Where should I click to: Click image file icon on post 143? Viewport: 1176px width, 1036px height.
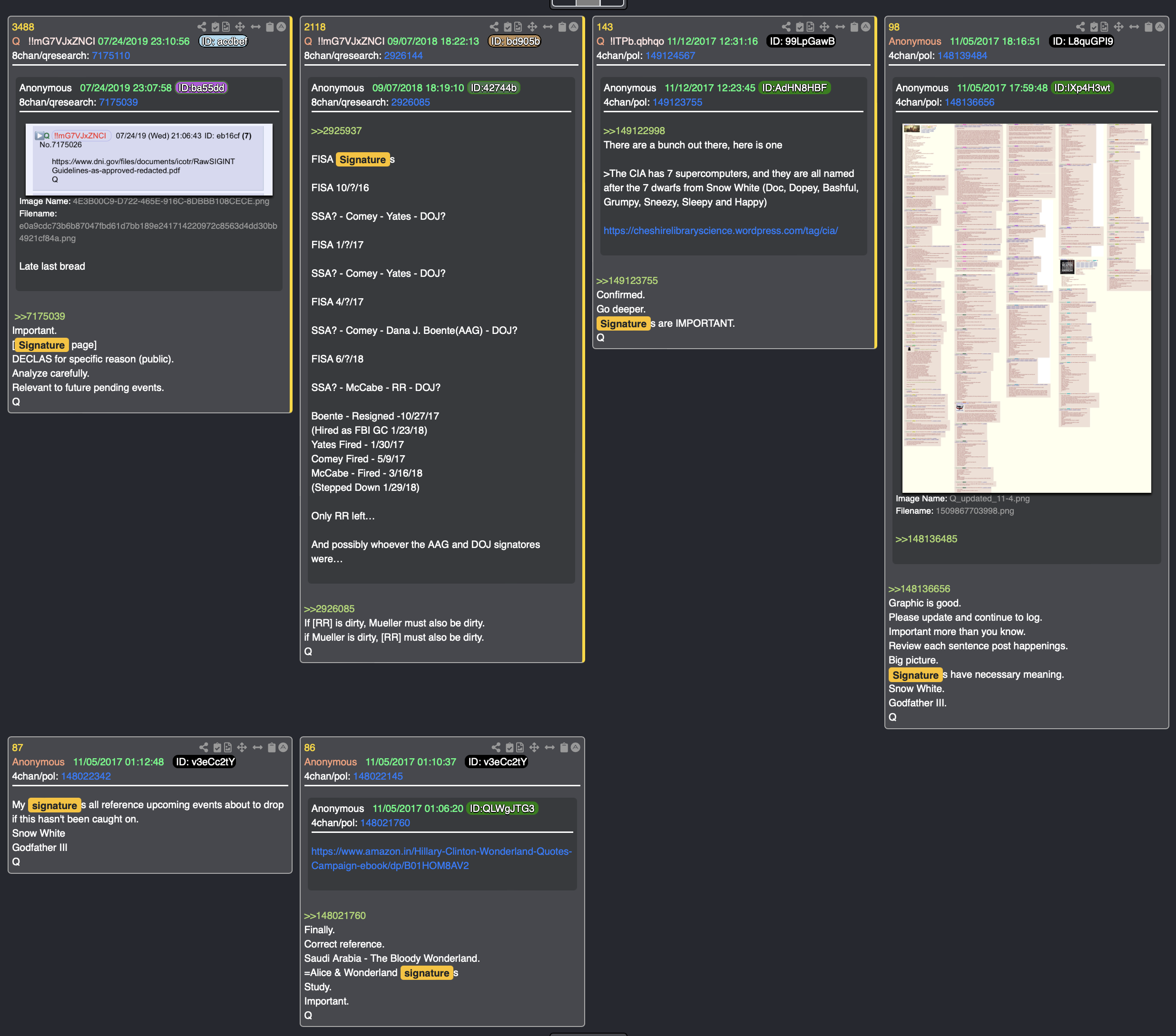pyautogui.click(x=811, y=27)
